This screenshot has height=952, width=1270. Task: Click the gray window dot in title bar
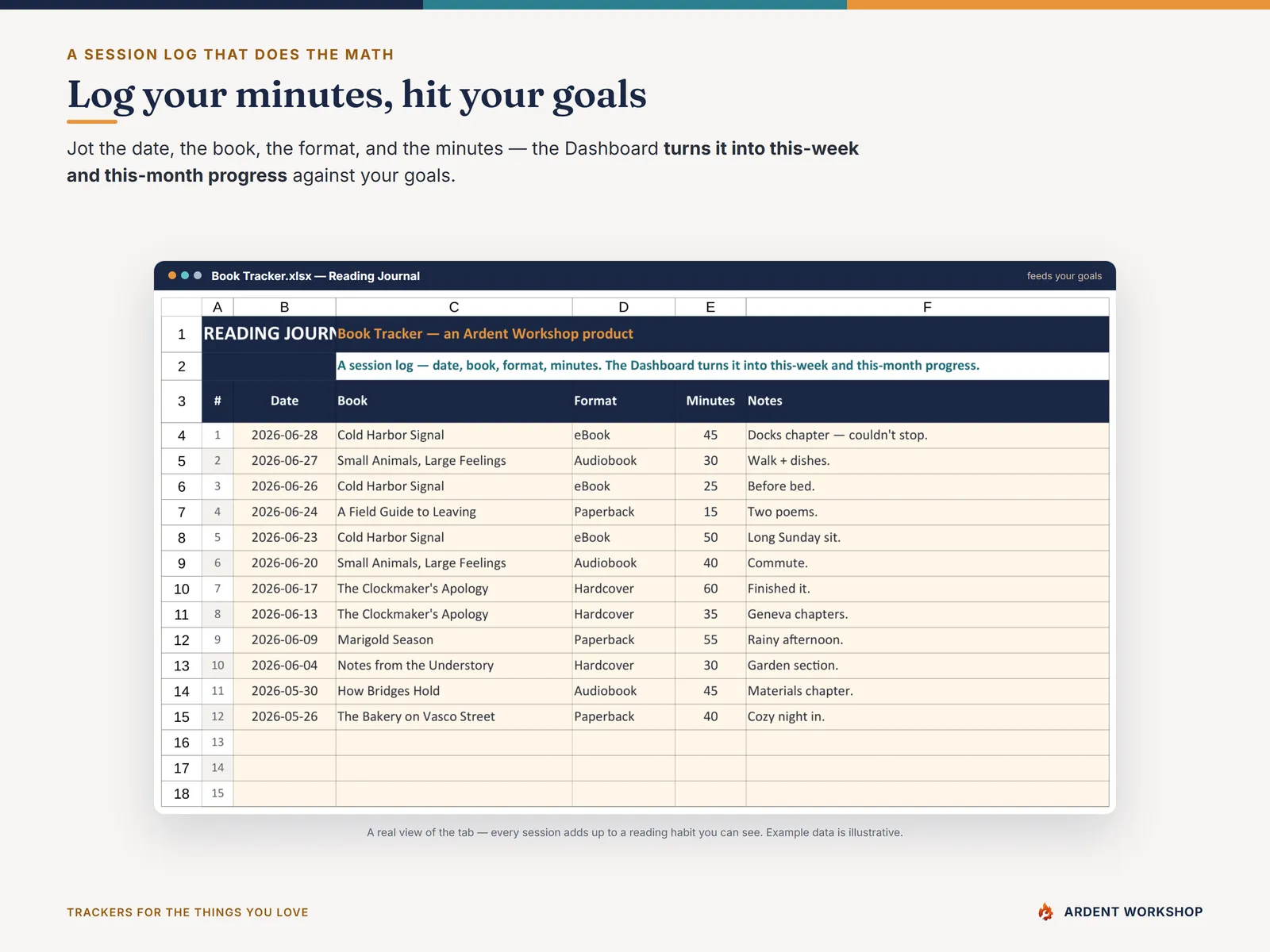point(198,275)
